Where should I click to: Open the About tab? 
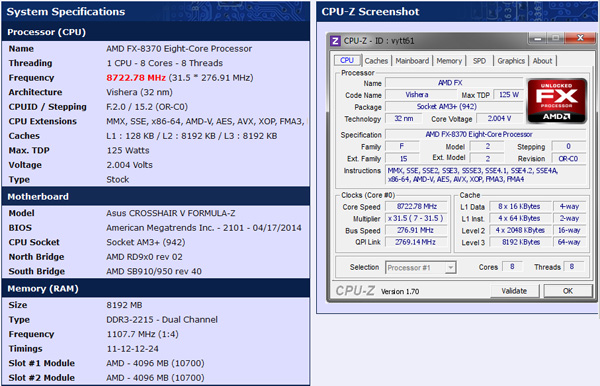point(542,60)
